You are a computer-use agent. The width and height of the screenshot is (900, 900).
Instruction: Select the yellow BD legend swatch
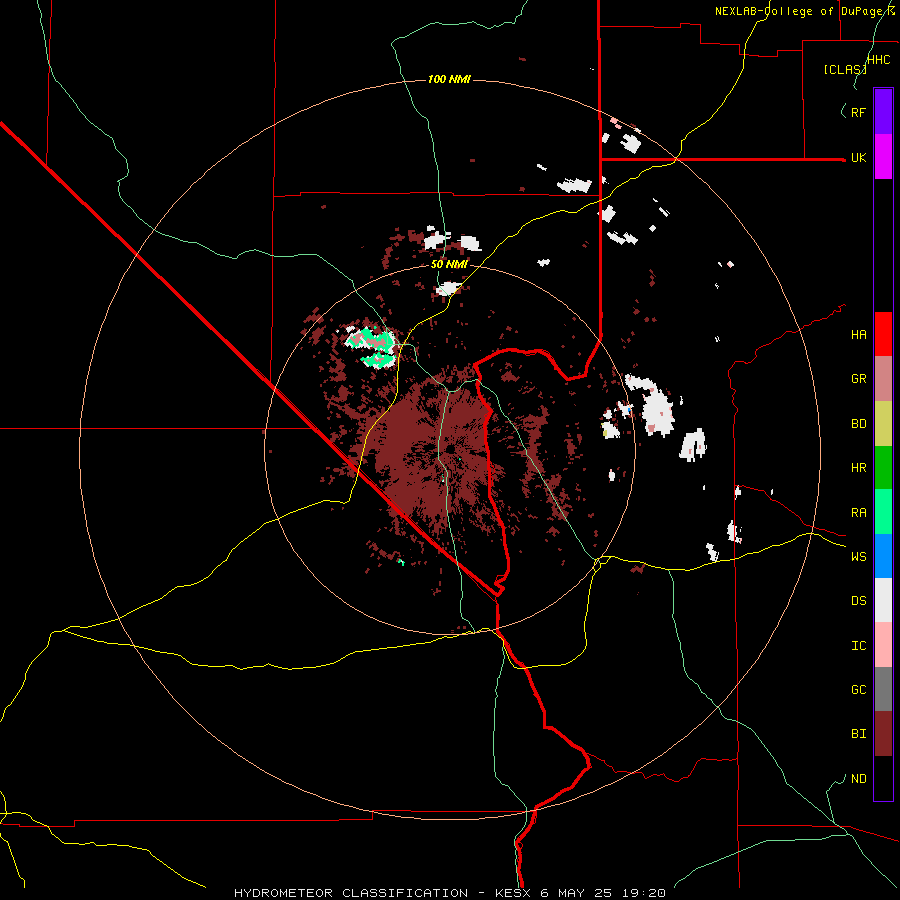[x=883, y=424]
